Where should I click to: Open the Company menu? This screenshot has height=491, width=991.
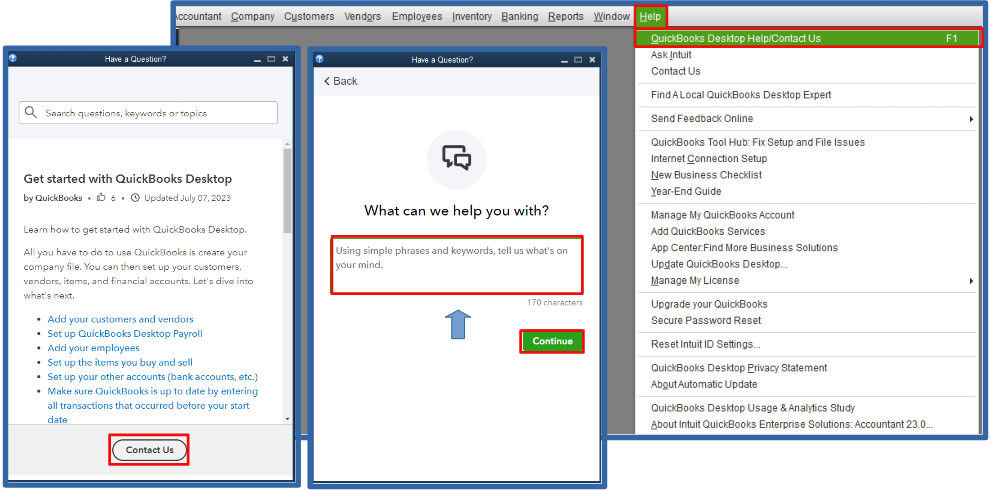click(253, 16)
